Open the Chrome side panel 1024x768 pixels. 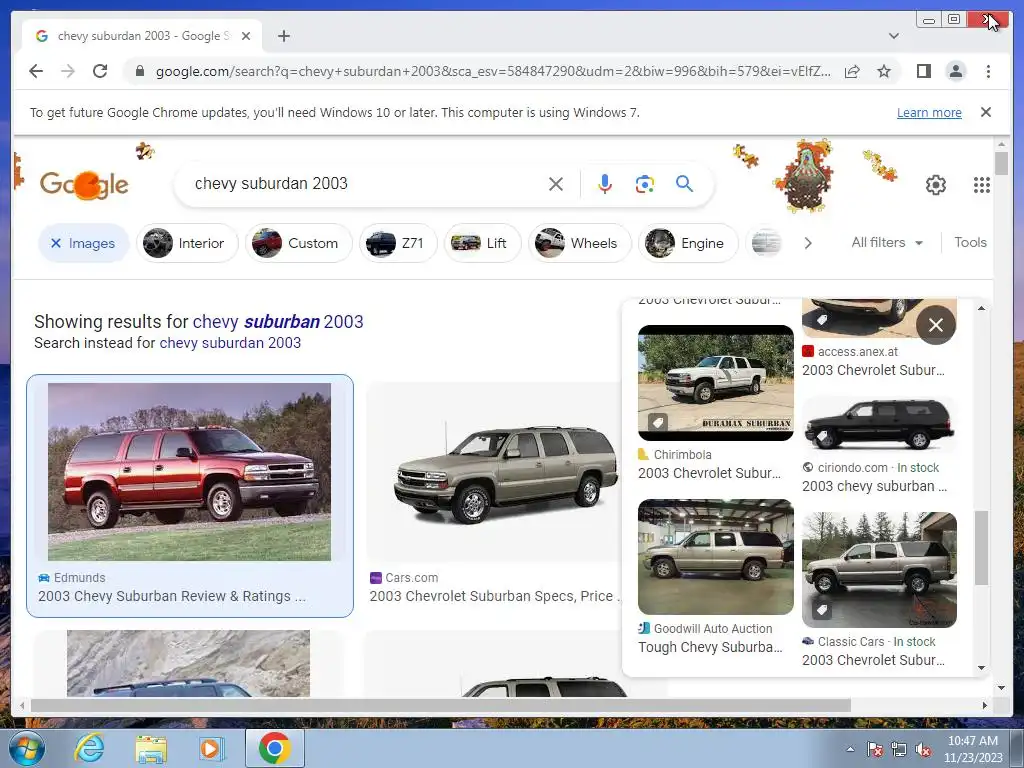pos(923,71)
